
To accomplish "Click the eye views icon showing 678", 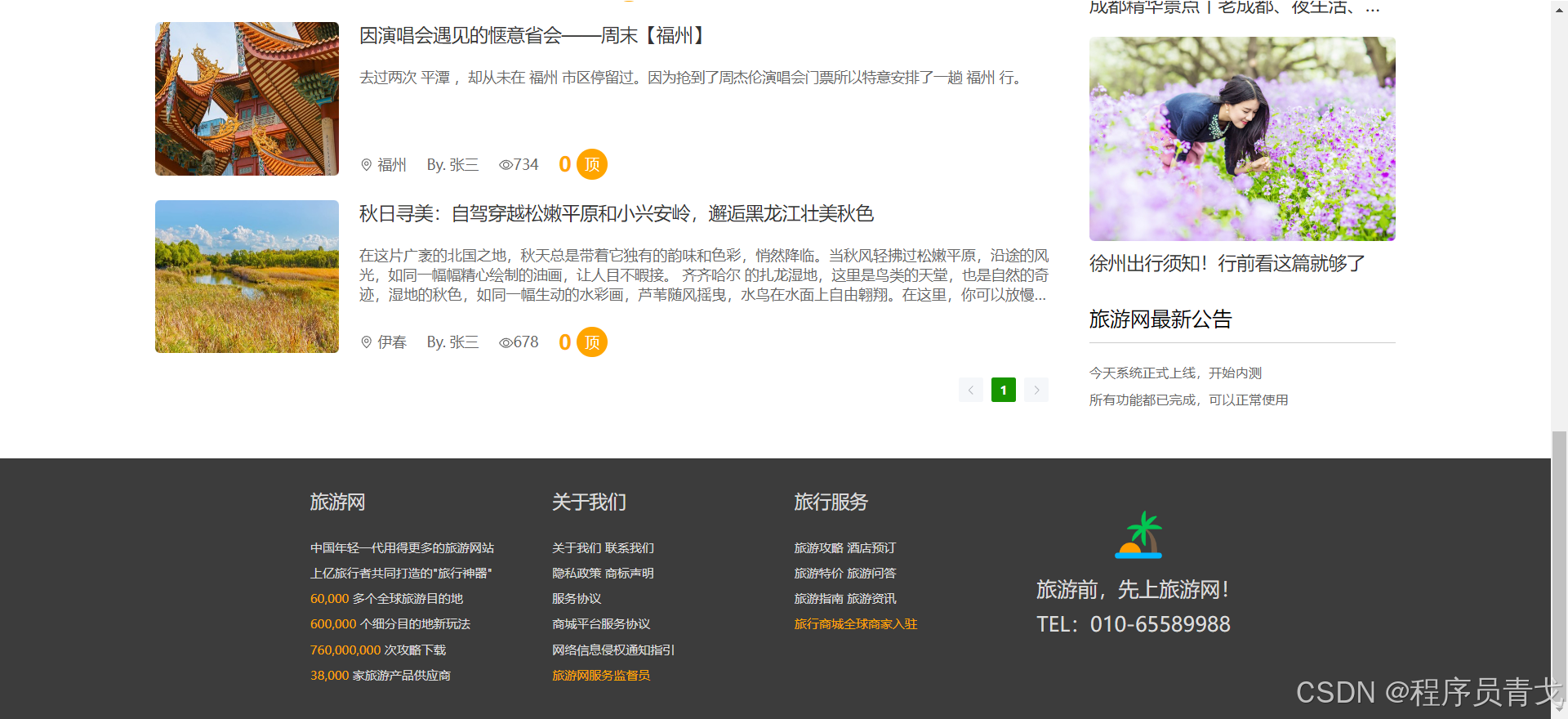I will 506,342.
